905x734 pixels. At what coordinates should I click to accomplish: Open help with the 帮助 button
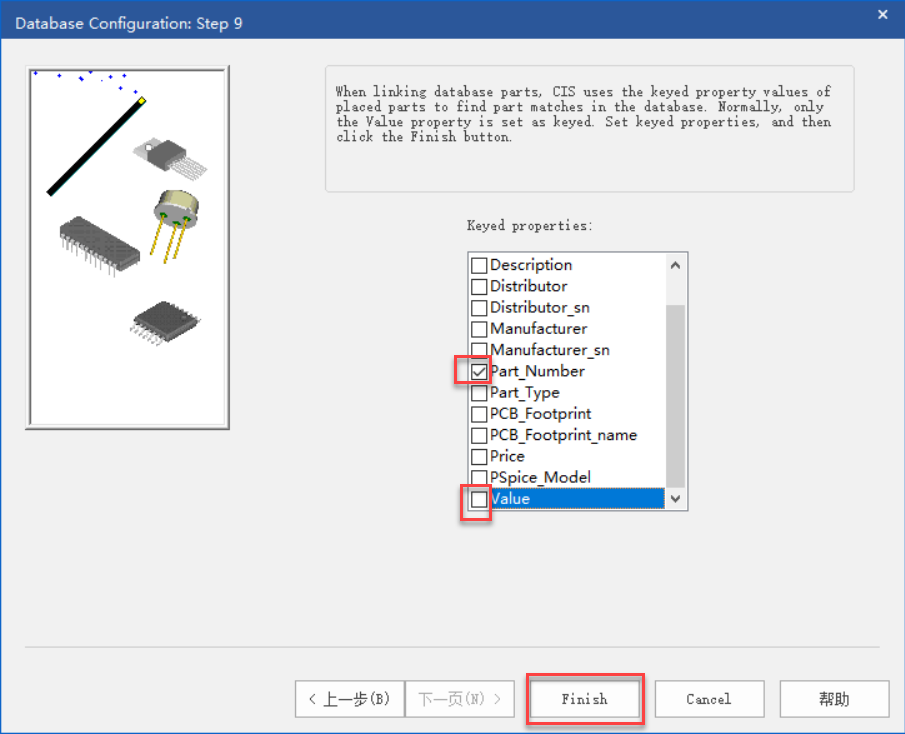pos(834,699)
